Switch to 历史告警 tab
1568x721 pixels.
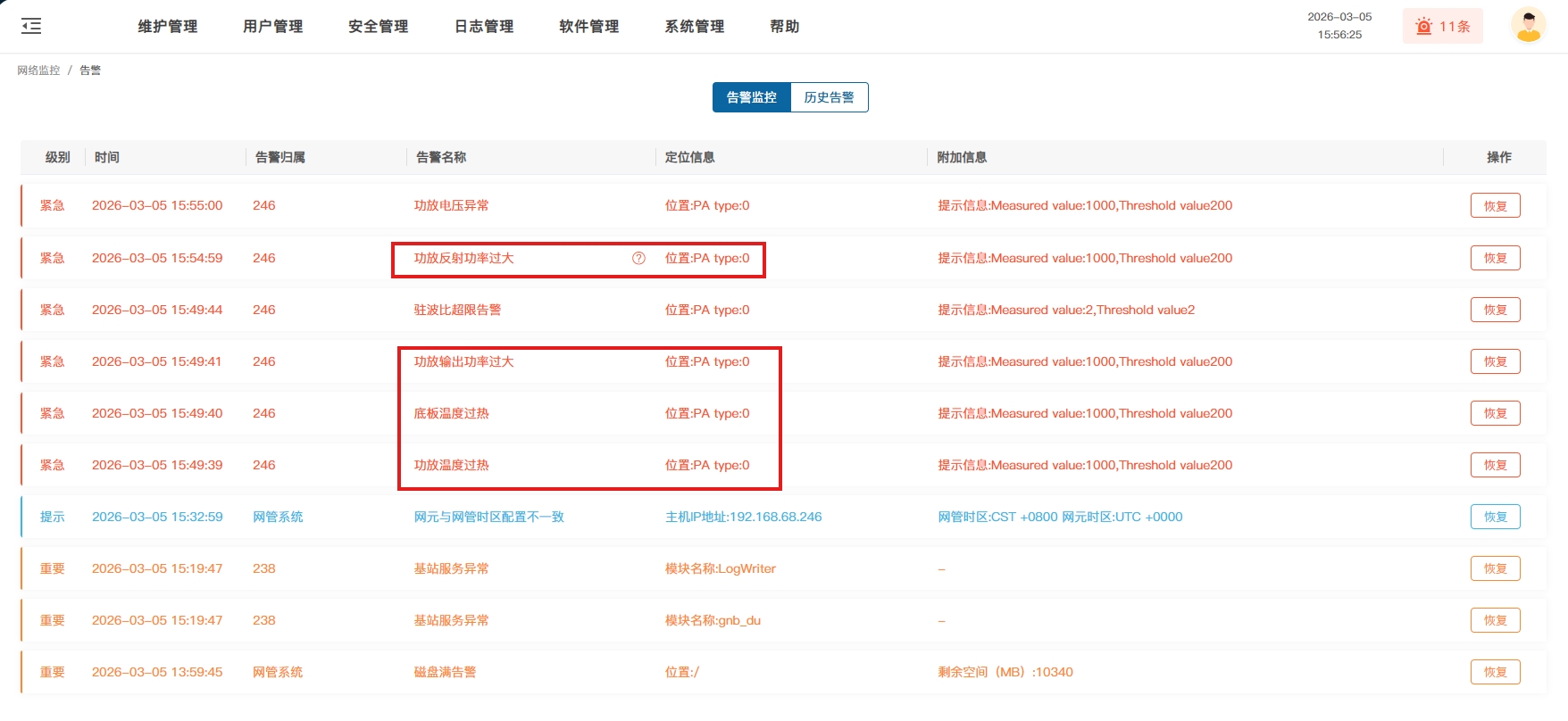[829, 97]
